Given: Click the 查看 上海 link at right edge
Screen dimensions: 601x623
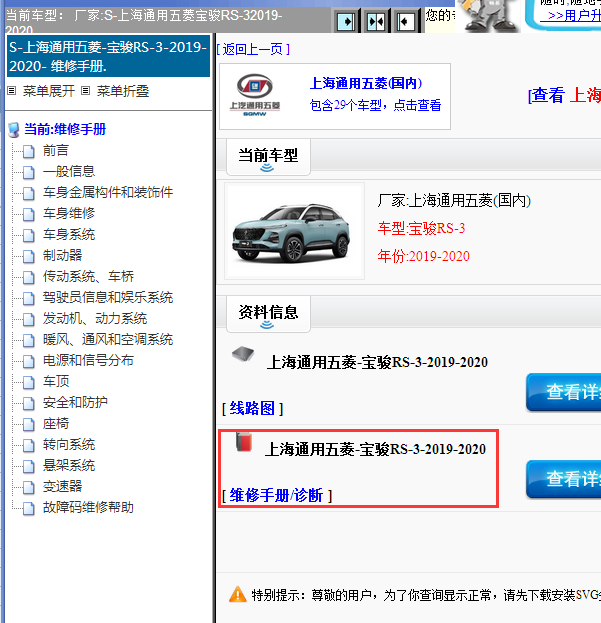Looking at the screenshot, I should (564, 95).
